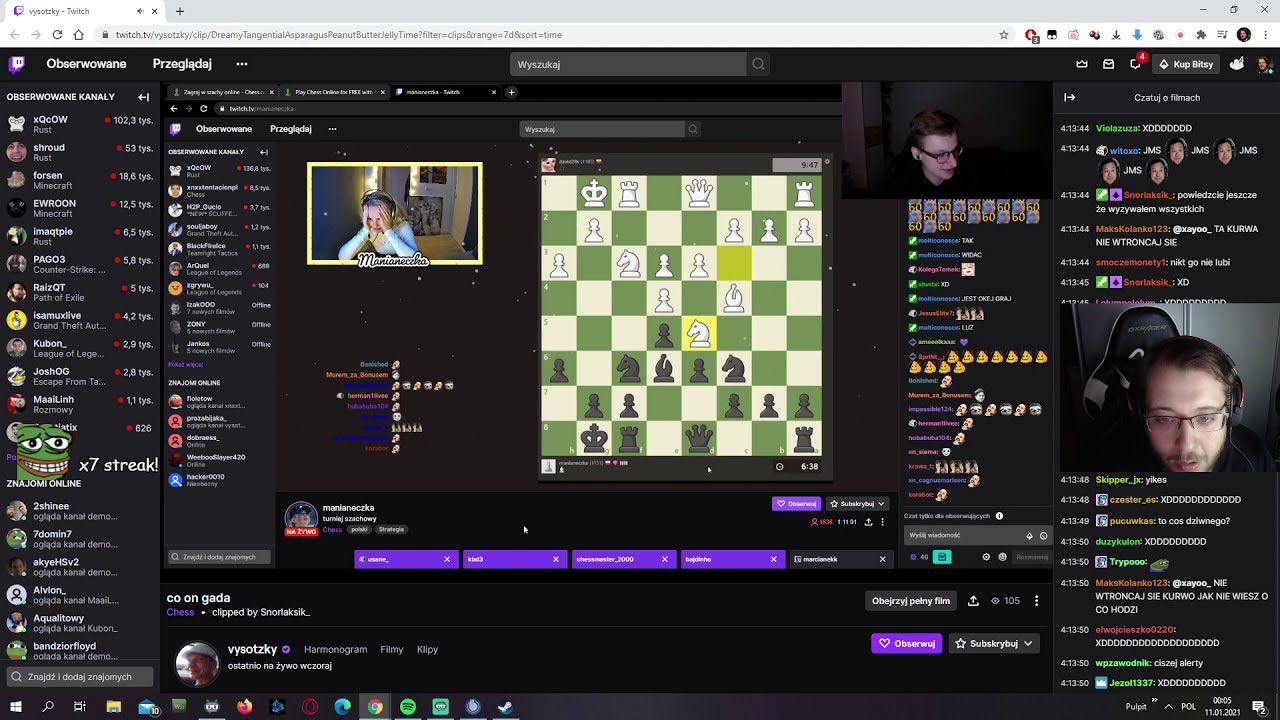Switch to Filmy tab
The image size is (1280, 720).
pyautogui.click(x=392, y=649)
